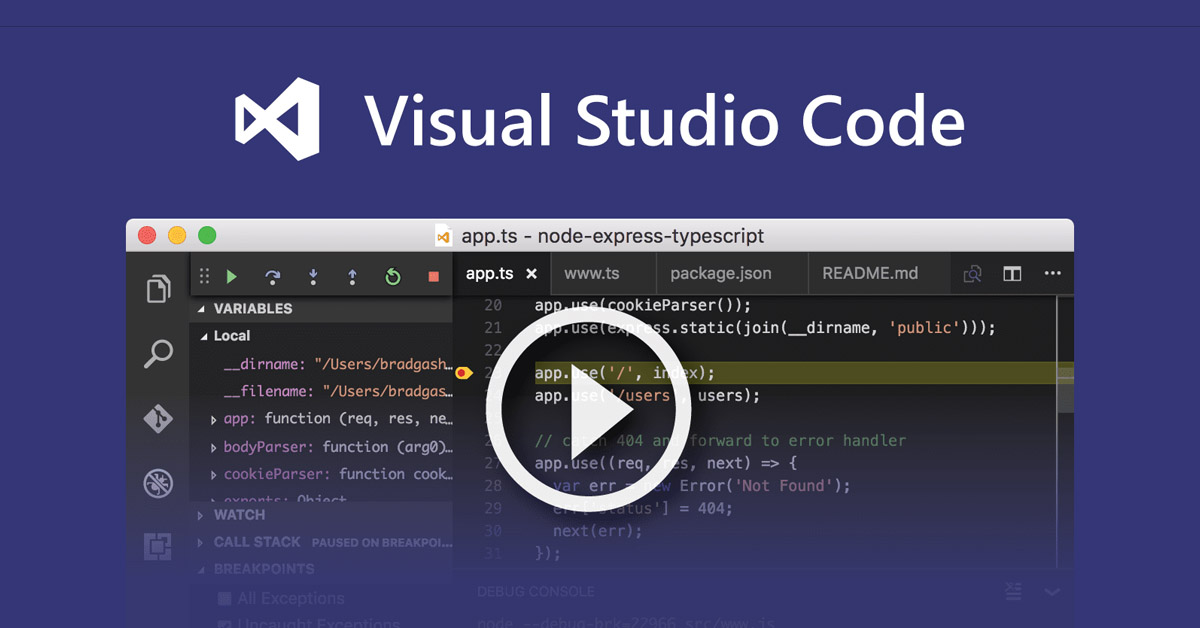Screen dimensions: 1200x628
Task: Click line number 30 in gutter
Action: (493, 531)
